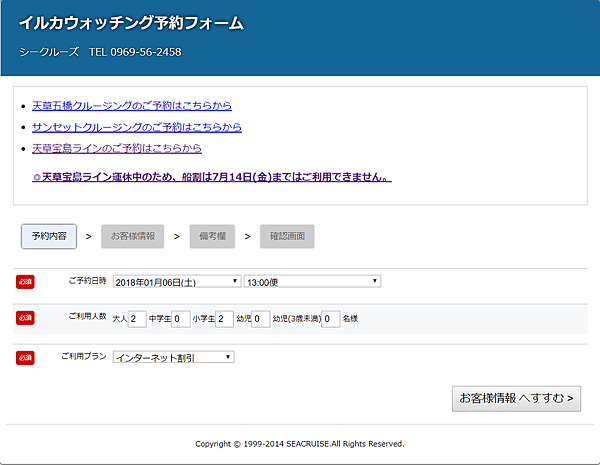Click the 天草宝島ライン運休中 notice link
Image resolution: width=600 pixels, height=465 pixels.
click(x=212, y=177)
